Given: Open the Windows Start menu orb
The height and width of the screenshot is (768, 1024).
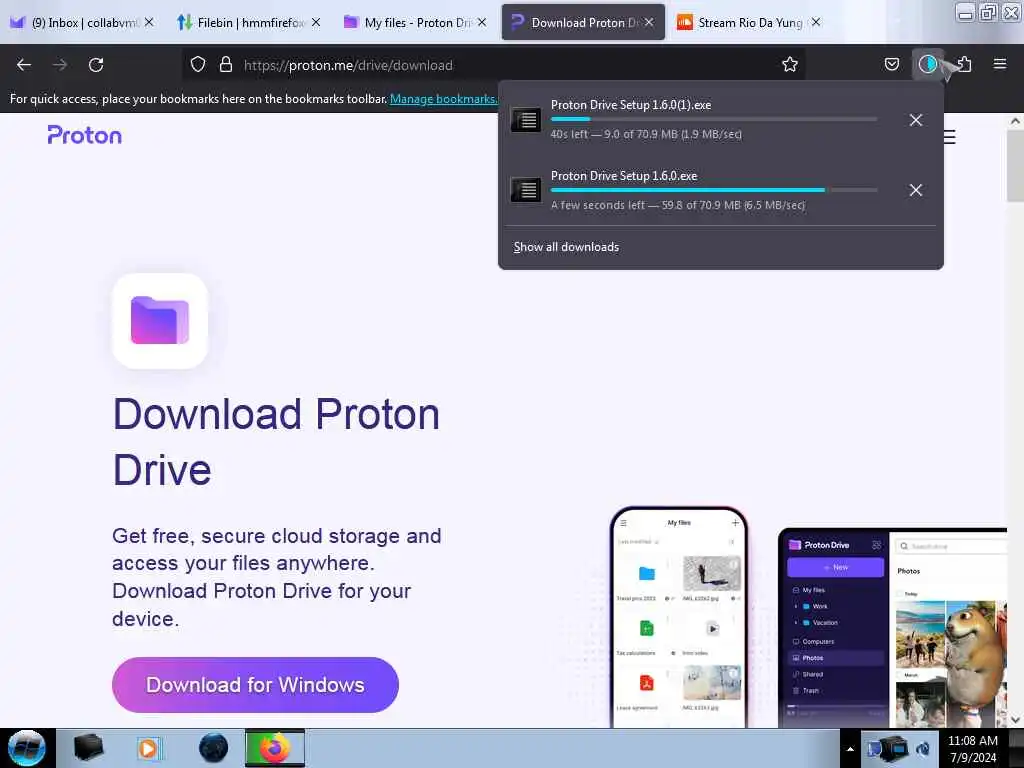Looking at the screenshot, I should point(27,748).
